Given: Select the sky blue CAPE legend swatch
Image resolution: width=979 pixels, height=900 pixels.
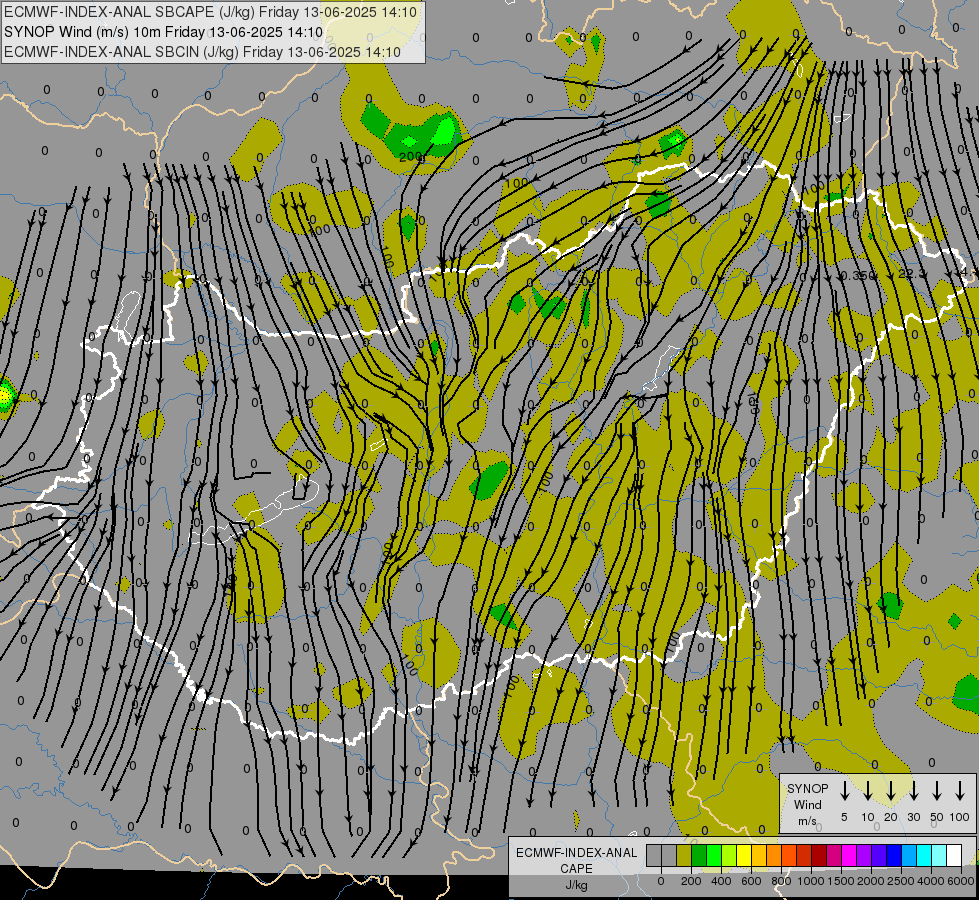Looking at the screenshot, I should pyautogui.click(x=909, y=855).
